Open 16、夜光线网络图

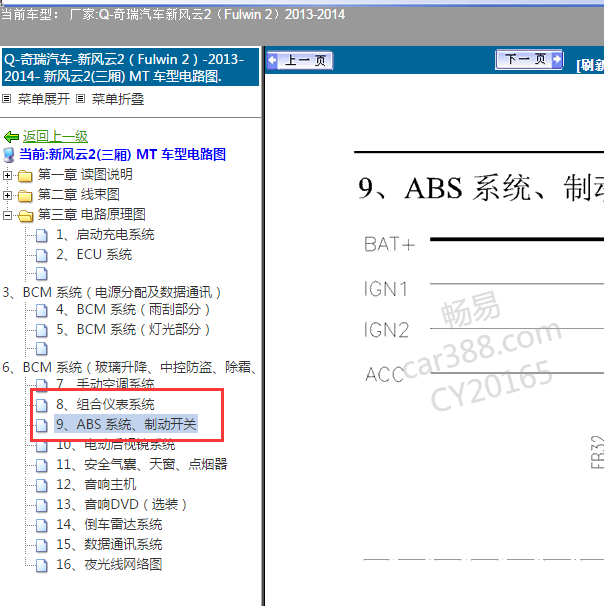pyautogui.click(x=109, y=564)
